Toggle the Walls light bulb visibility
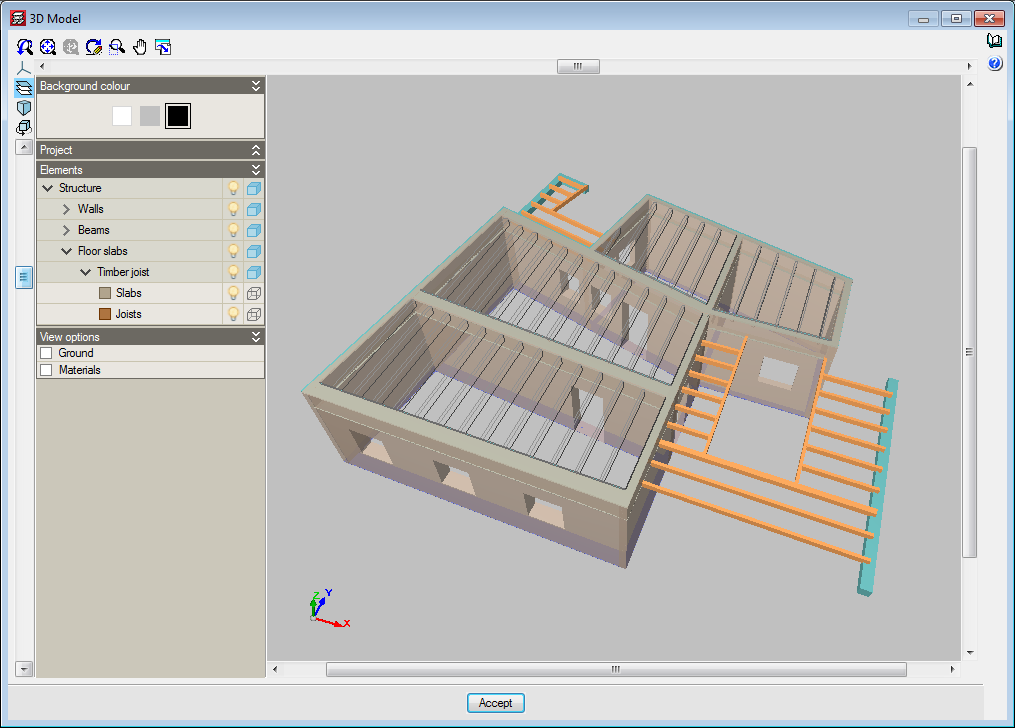This screenshot has height=728, width=1015. point(233,209)
